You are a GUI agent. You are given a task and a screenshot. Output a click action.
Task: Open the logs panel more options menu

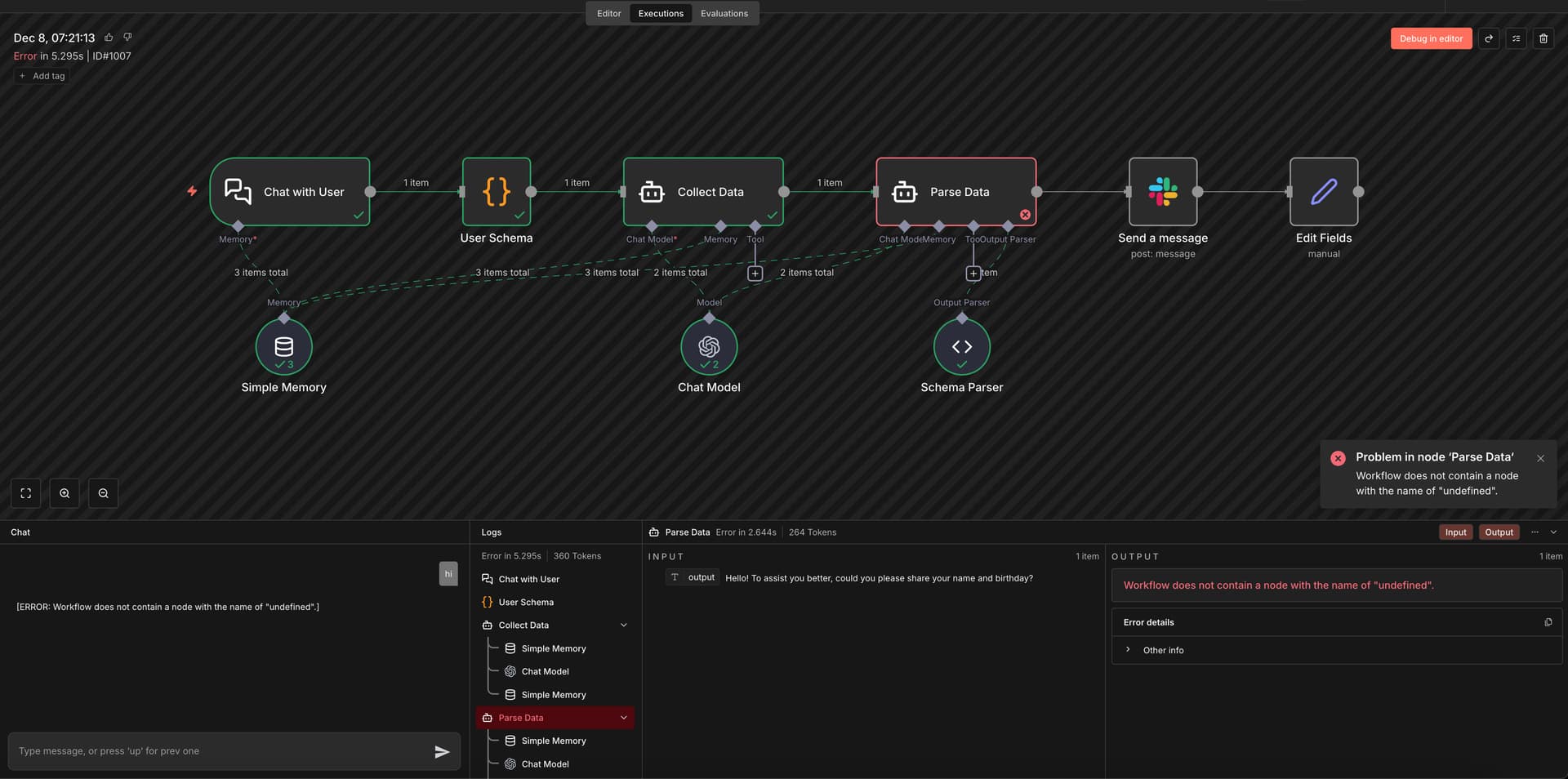[1535, 532]
